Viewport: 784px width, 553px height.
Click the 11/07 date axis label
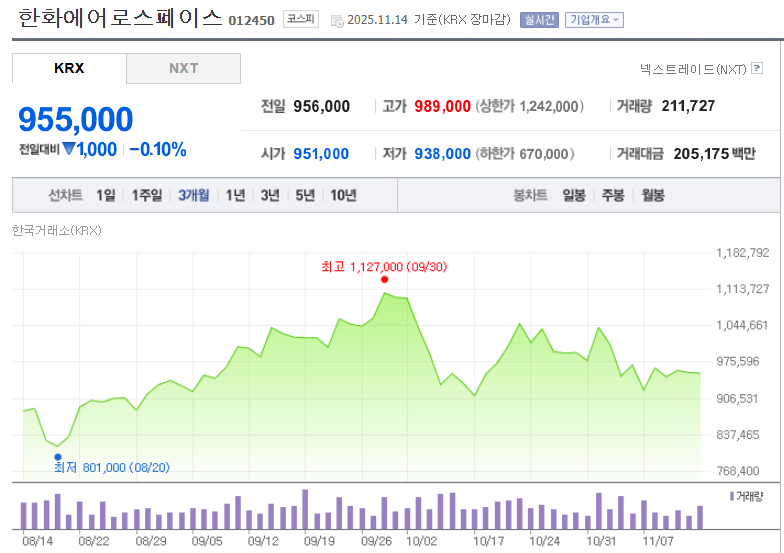pyautogui.click(x=658, y=541)
